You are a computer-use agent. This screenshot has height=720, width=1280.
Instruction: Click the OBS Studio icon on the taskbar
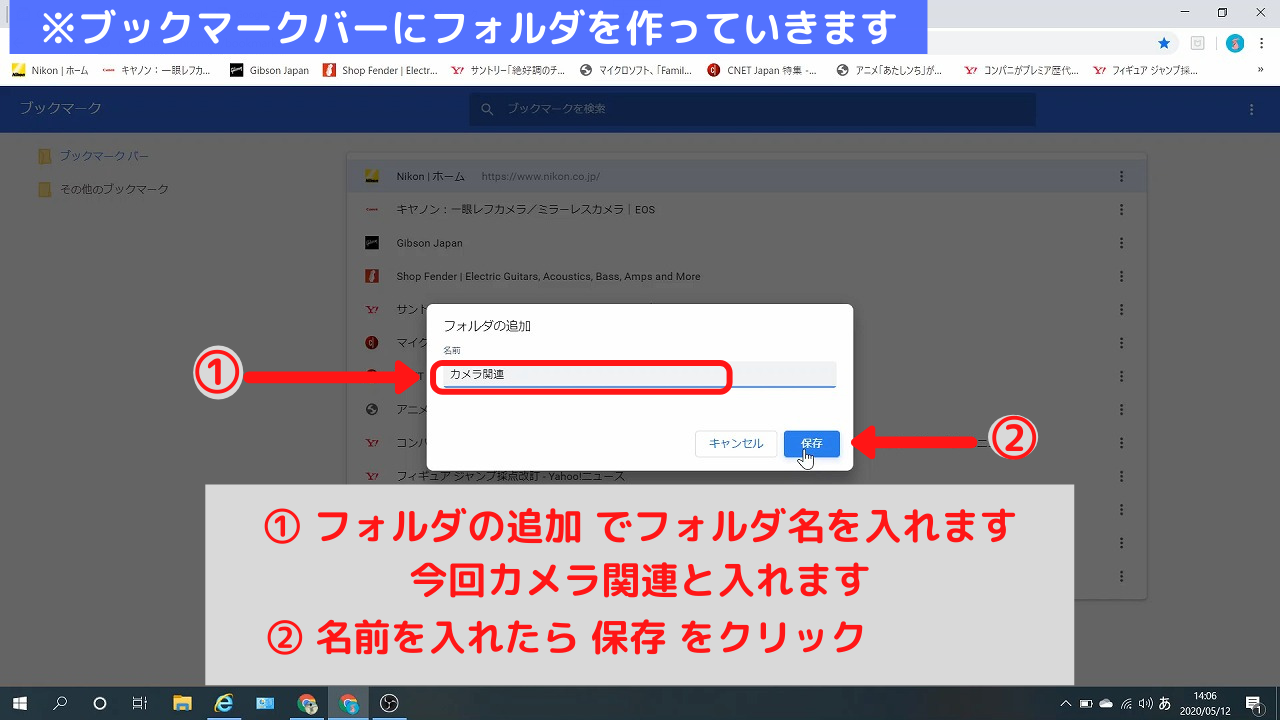click(390, 703)
